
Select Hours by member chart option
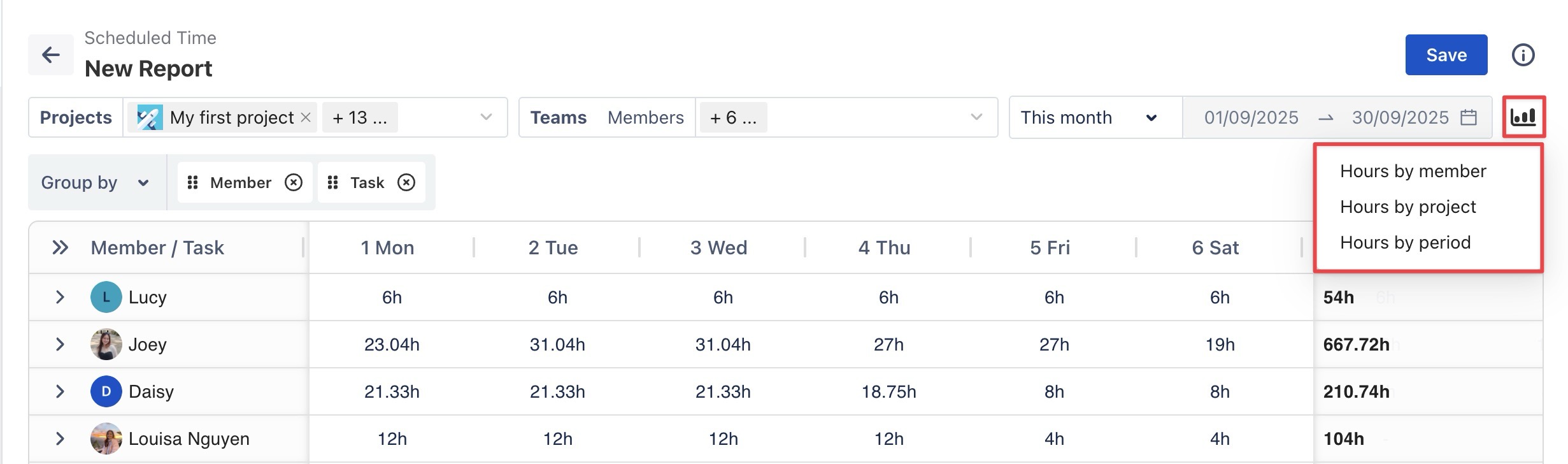1413,171
